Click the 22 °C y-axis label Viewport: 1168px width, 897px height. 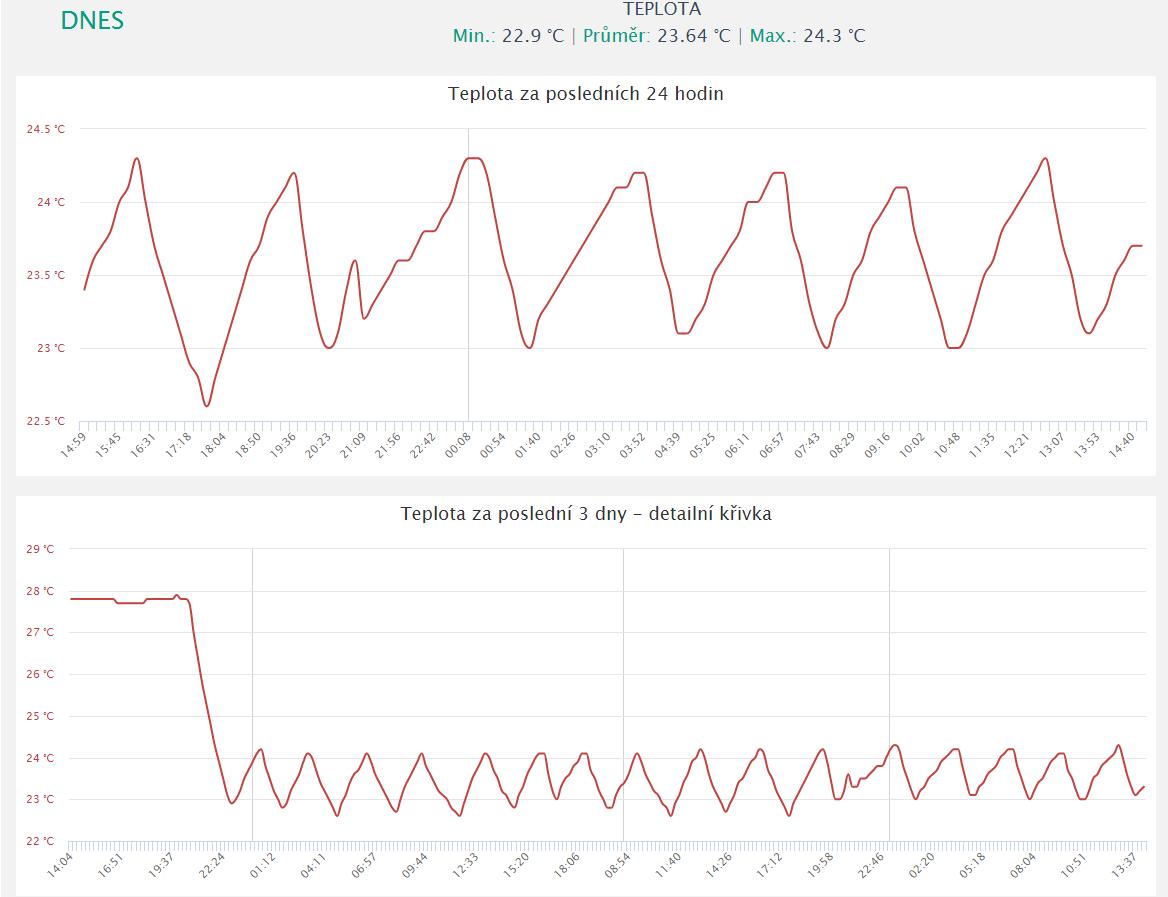point(42,841)
